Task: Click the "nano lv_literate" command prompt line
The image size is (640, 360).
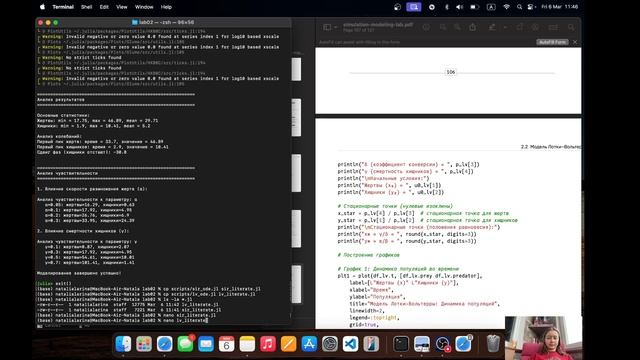Action: pyautogui.click(x=122, y=320)
